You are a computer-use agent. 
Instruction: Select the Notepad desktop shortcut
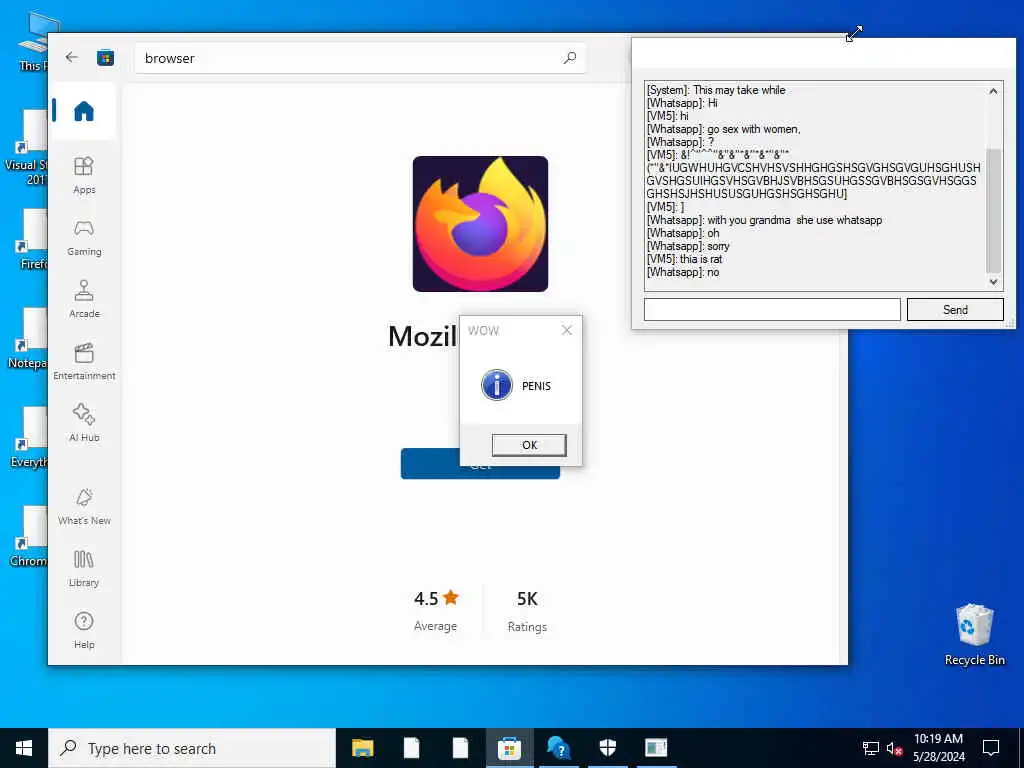[x=28, y=338]
